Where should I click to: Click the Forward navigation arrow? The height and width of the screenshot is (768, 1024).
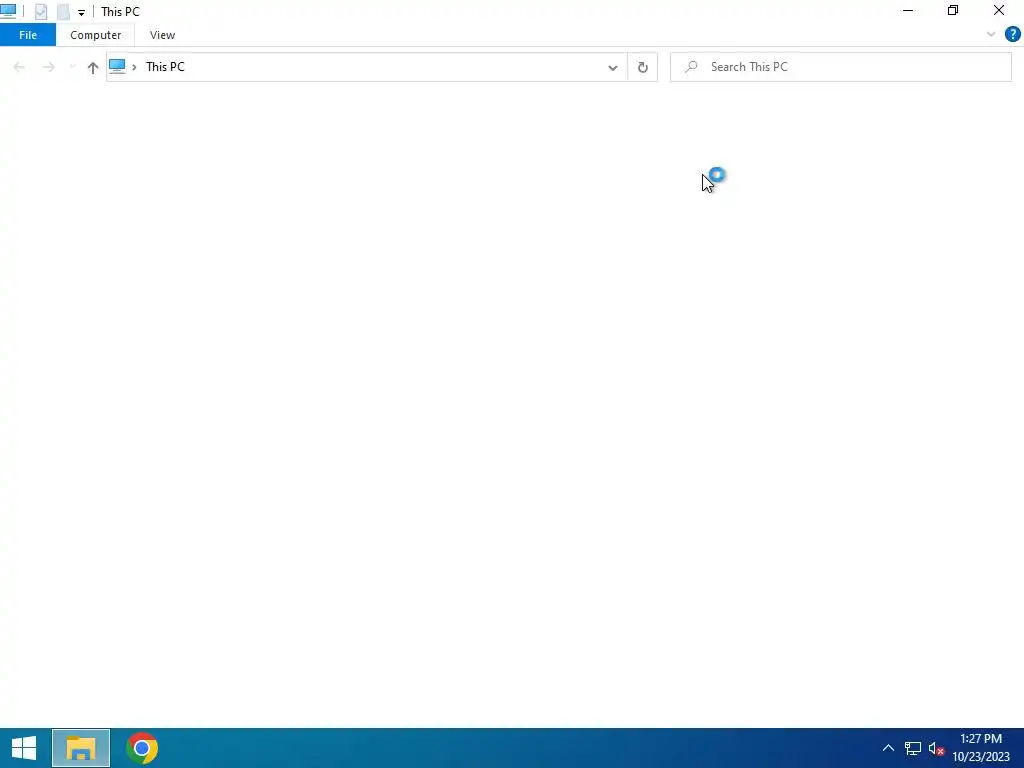pos(48,67)
